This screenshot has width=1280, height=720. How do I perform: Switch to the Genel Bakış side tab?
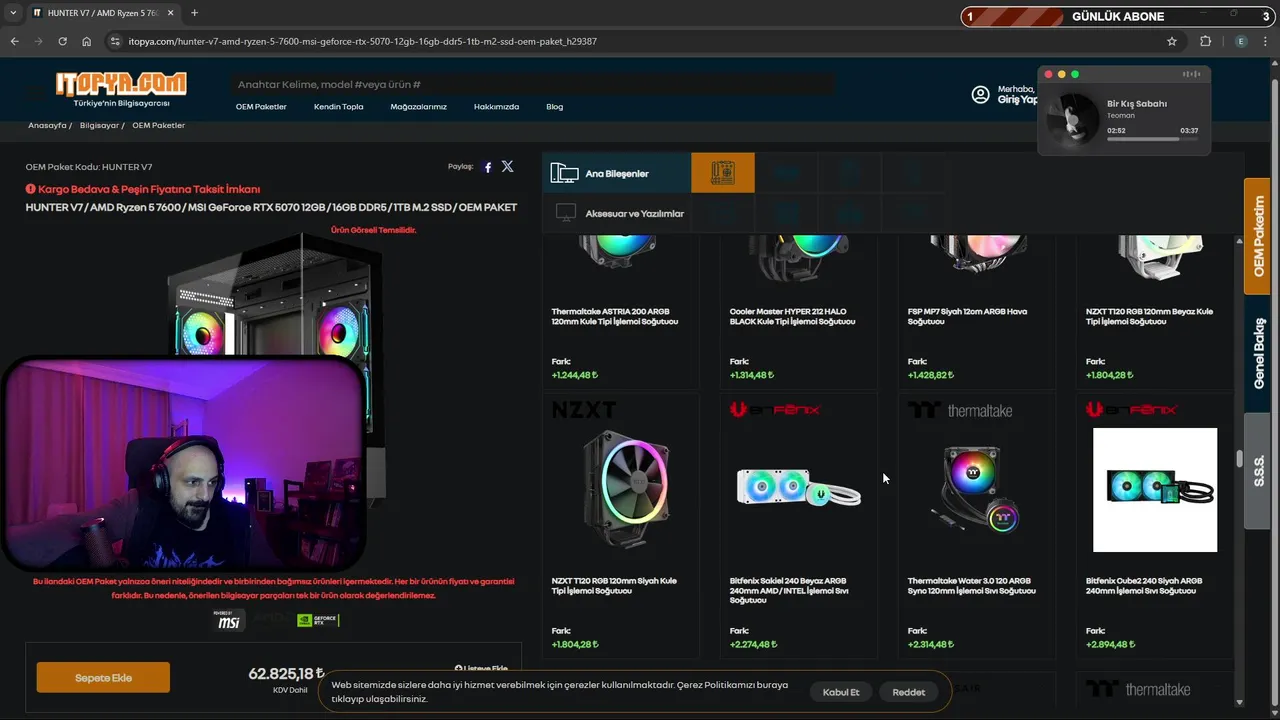click(x=1258, y=353)
